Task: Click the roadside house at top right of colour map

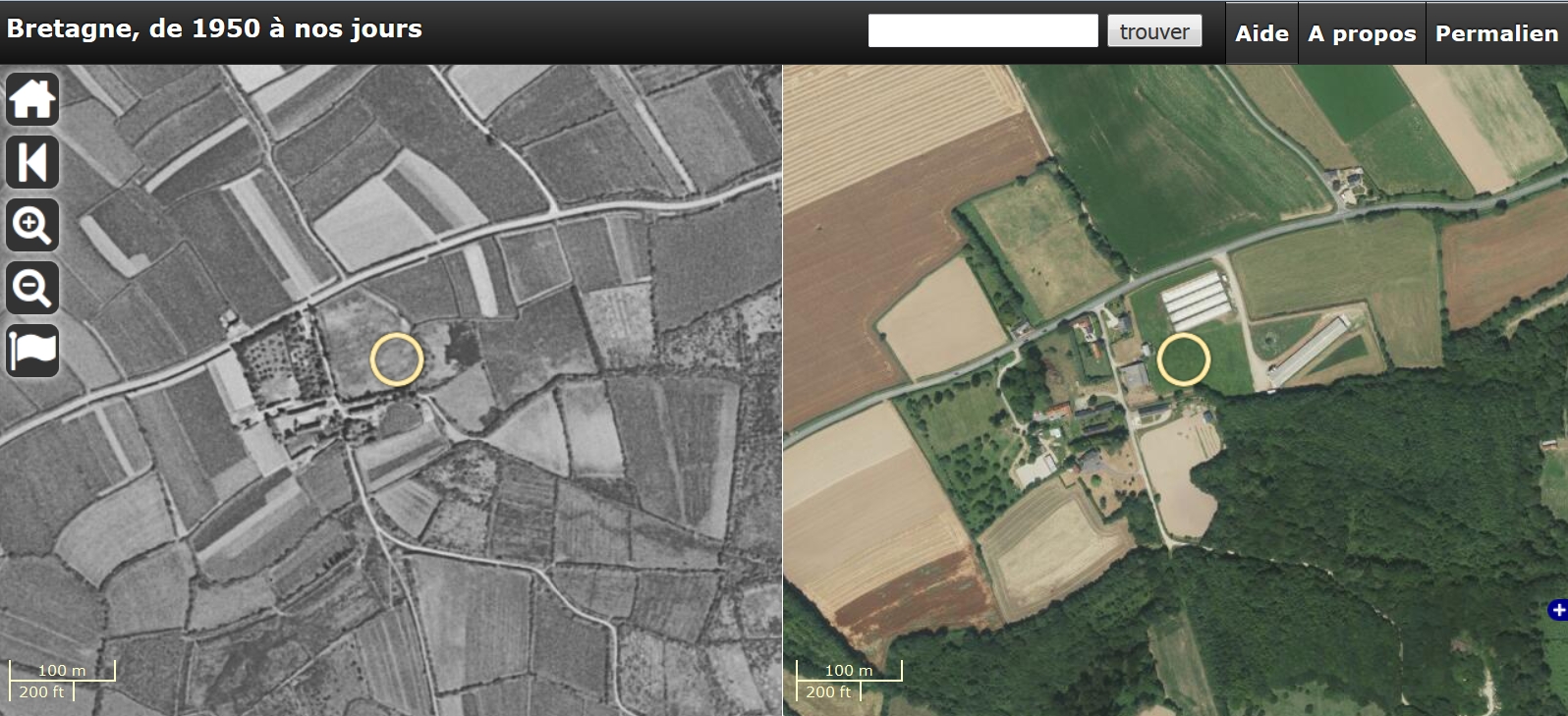Action: [x=1345, y=183]
